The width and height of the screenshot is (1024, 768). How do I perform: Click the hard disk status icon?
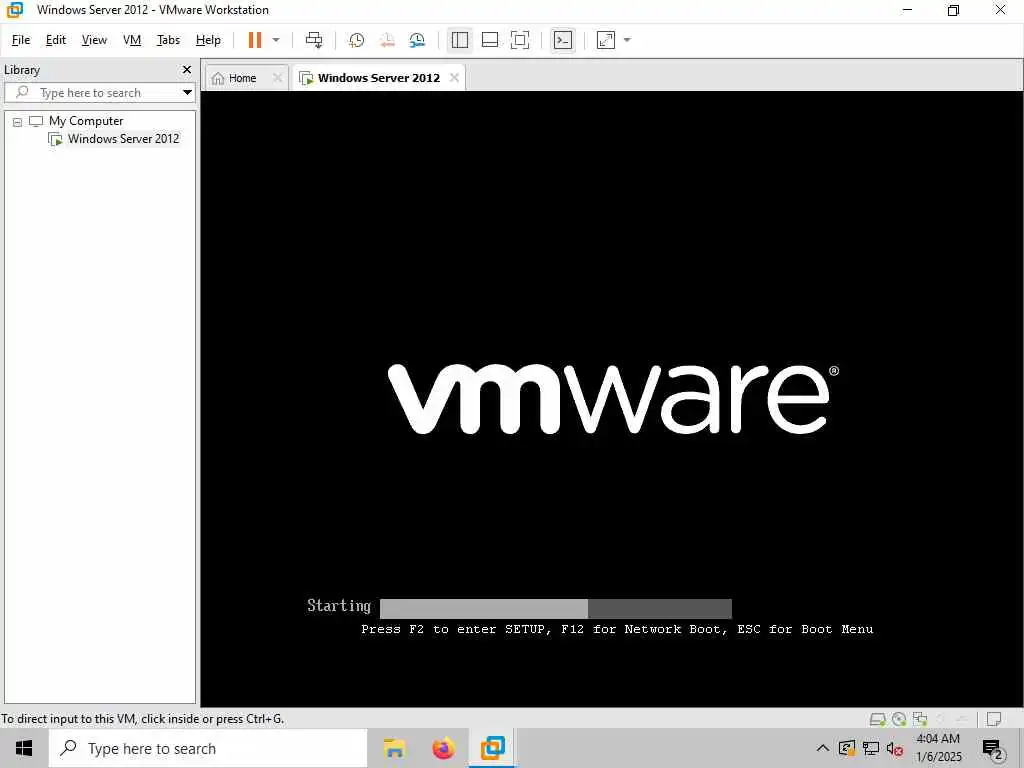(x=878, y=719)
